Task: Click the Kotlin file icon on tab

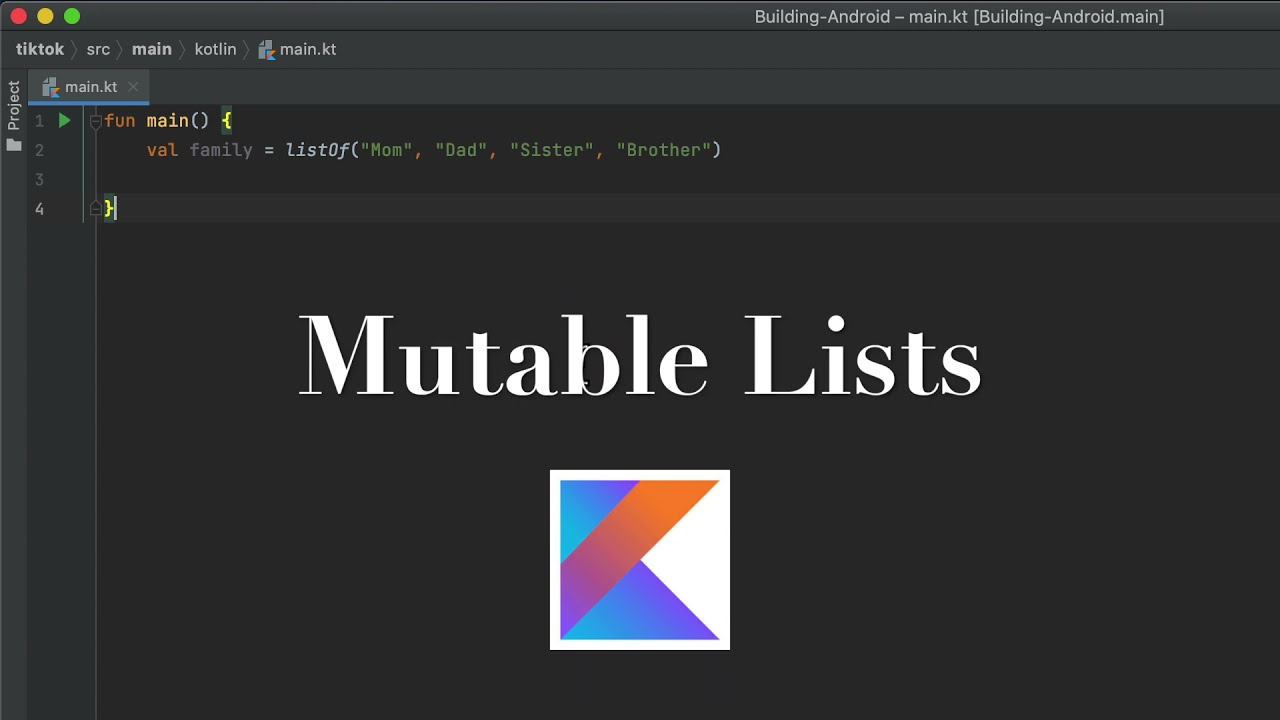Action: pos(51,87)
